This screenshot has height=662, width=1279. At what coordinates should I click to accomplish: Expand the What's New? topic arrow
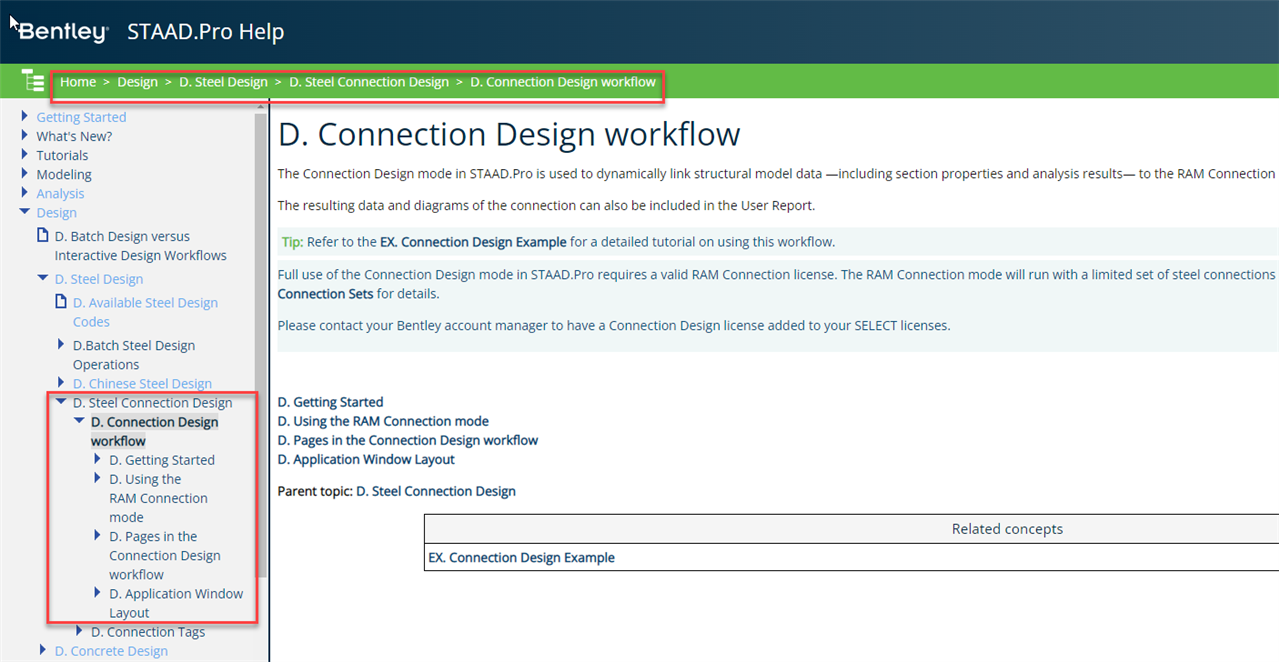pos(25,136)
